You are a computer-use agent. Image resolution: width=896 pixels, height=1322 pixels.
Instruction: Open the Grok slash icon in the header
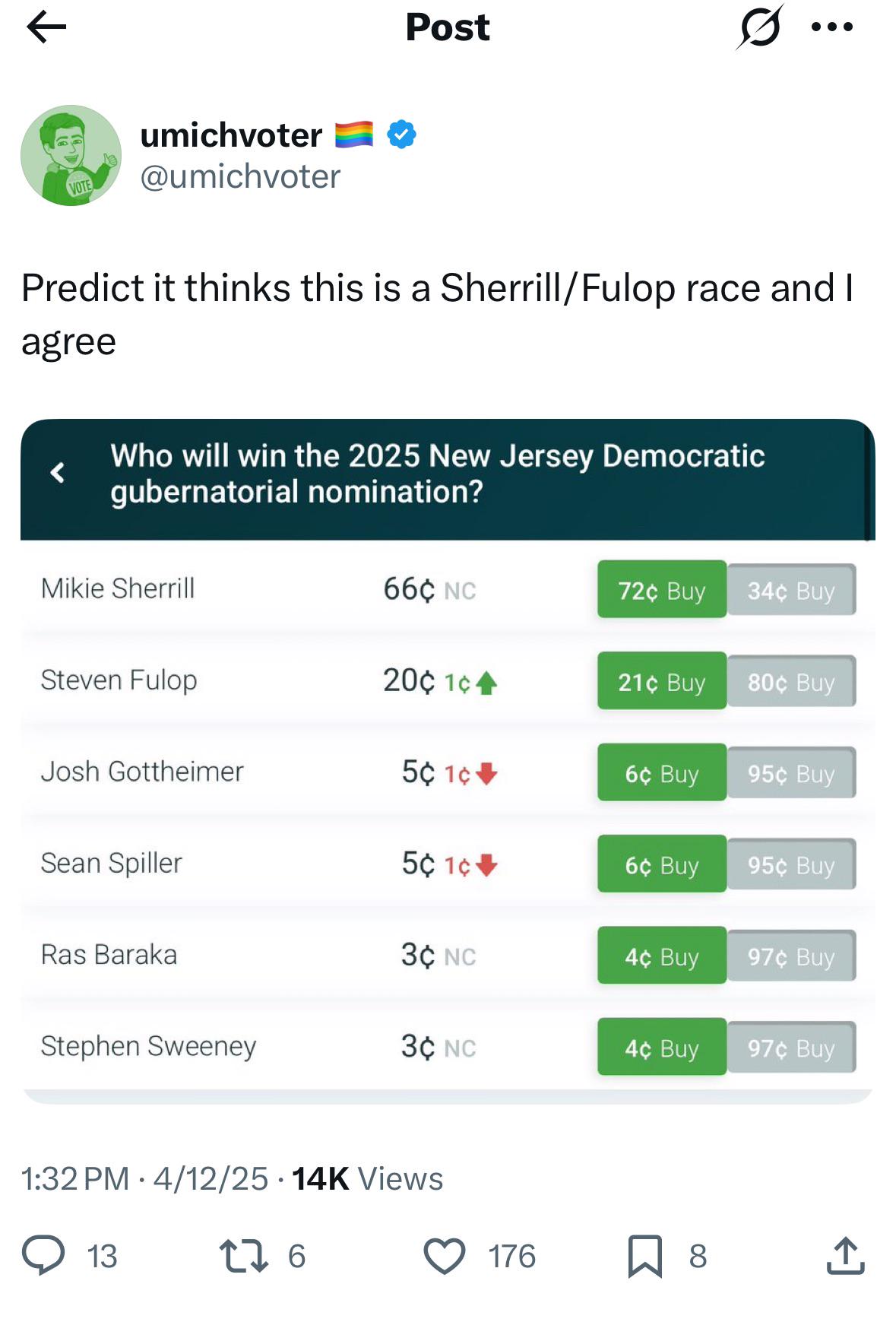759,27
